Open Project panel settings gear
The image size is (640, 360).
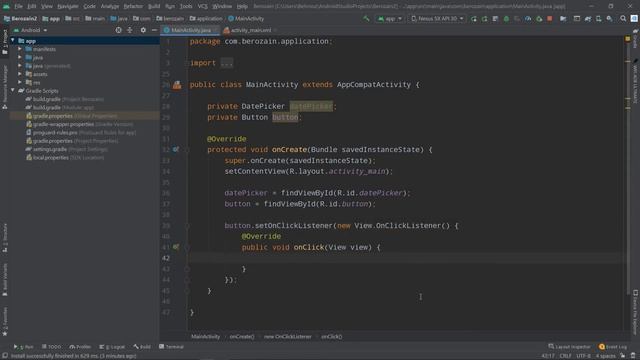(x=143, y=30)
